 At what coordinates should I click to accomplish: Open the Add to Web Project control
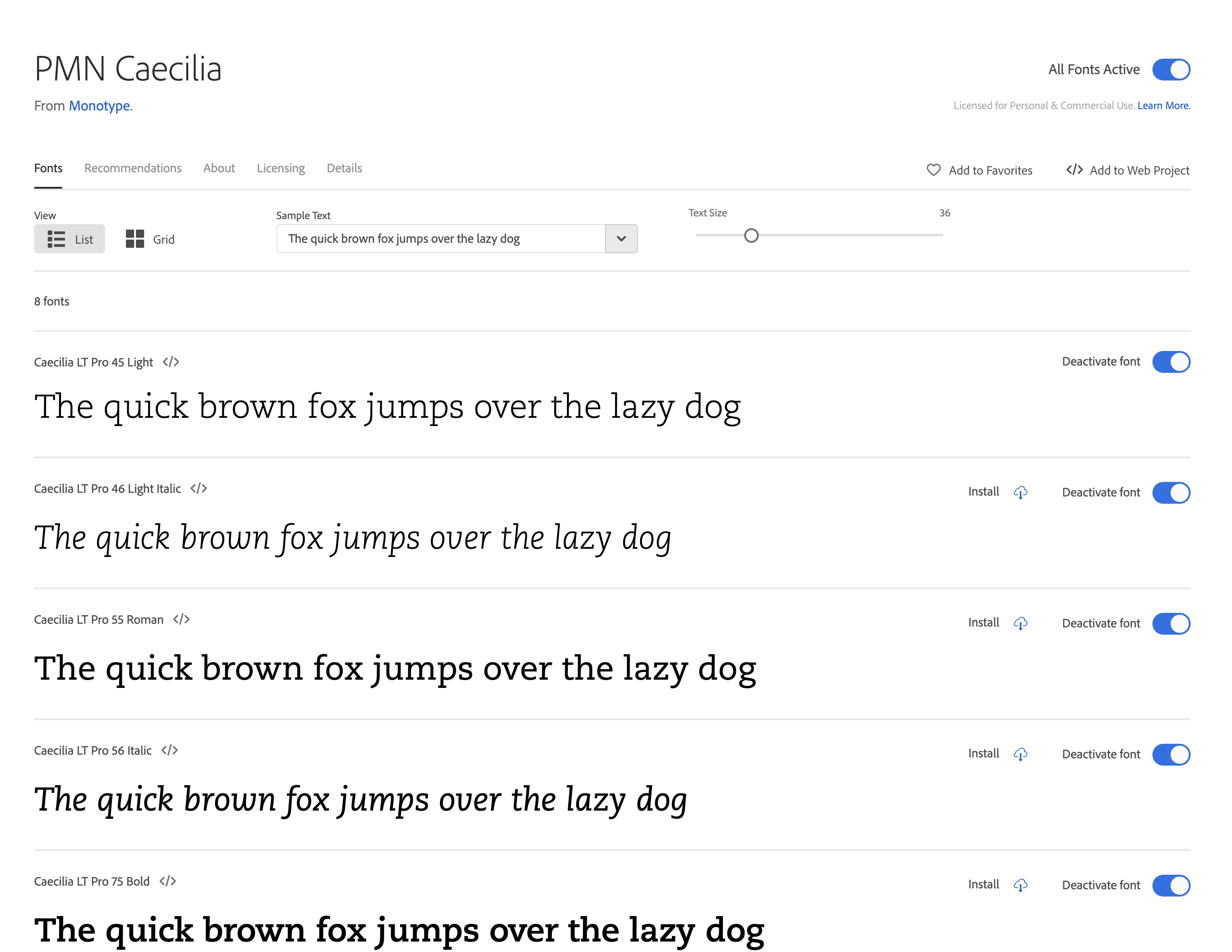(x=1128, y=170)
